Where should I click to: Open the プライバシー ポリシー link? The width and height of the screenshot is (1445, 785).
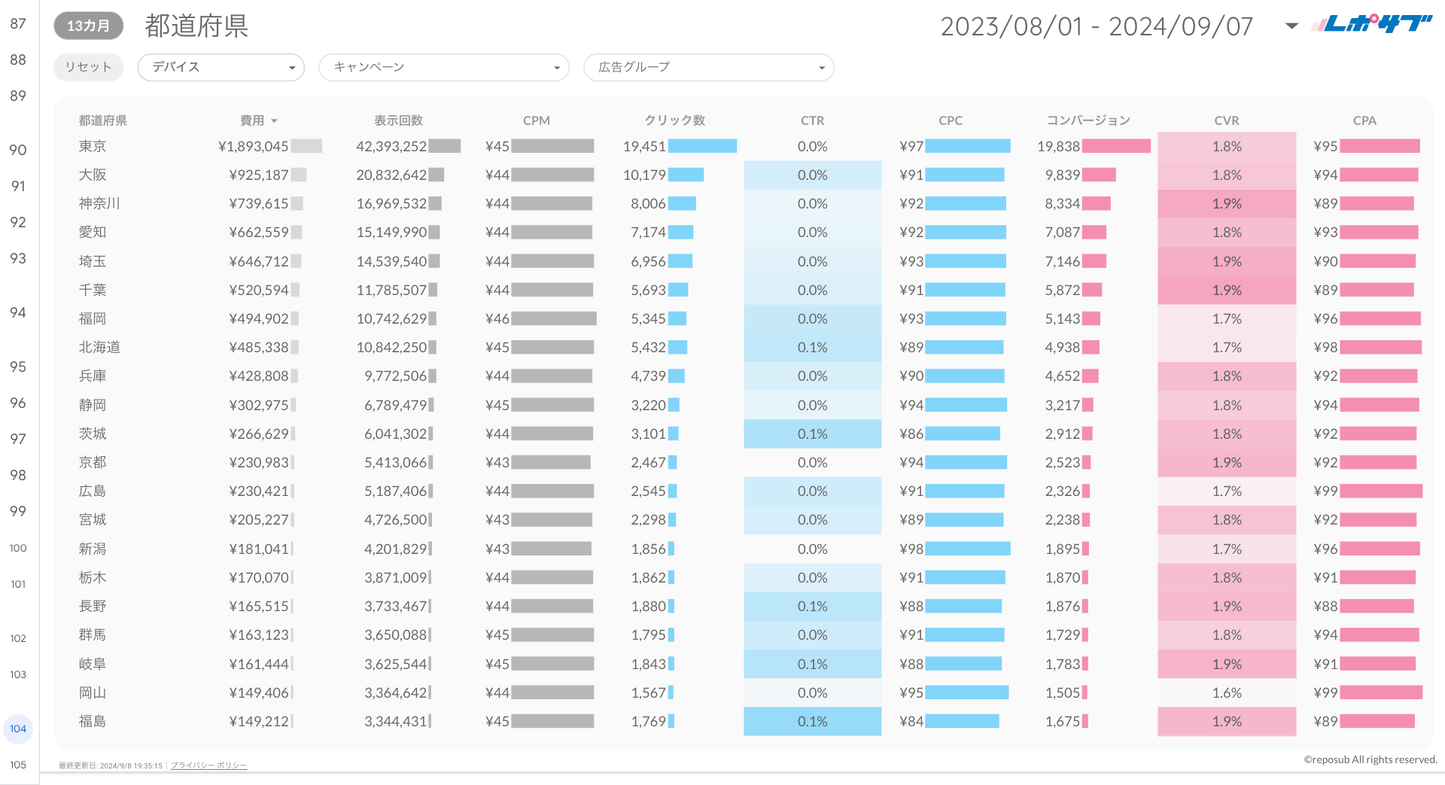tap(209, 765)
